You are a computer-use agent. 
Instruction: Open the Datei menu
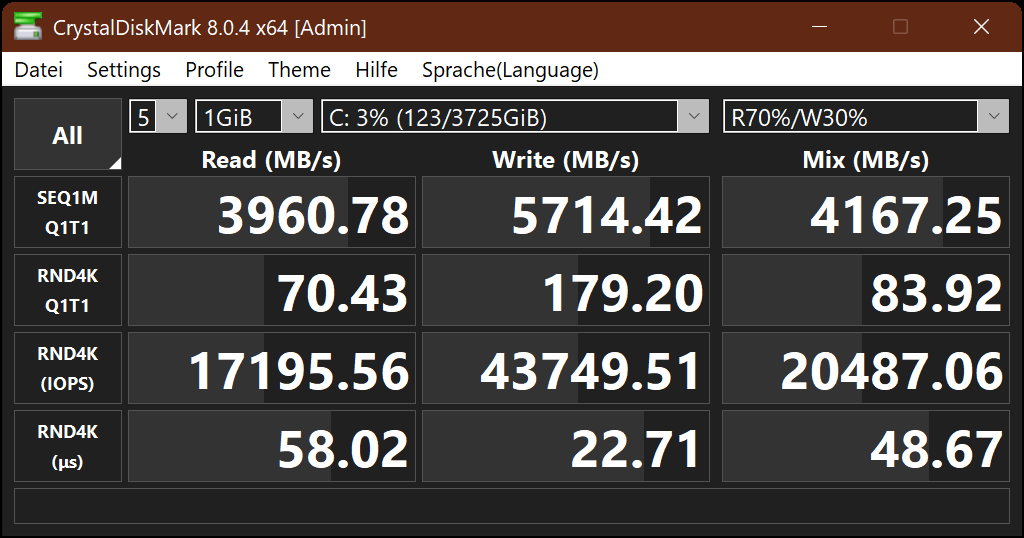point(39,70)
